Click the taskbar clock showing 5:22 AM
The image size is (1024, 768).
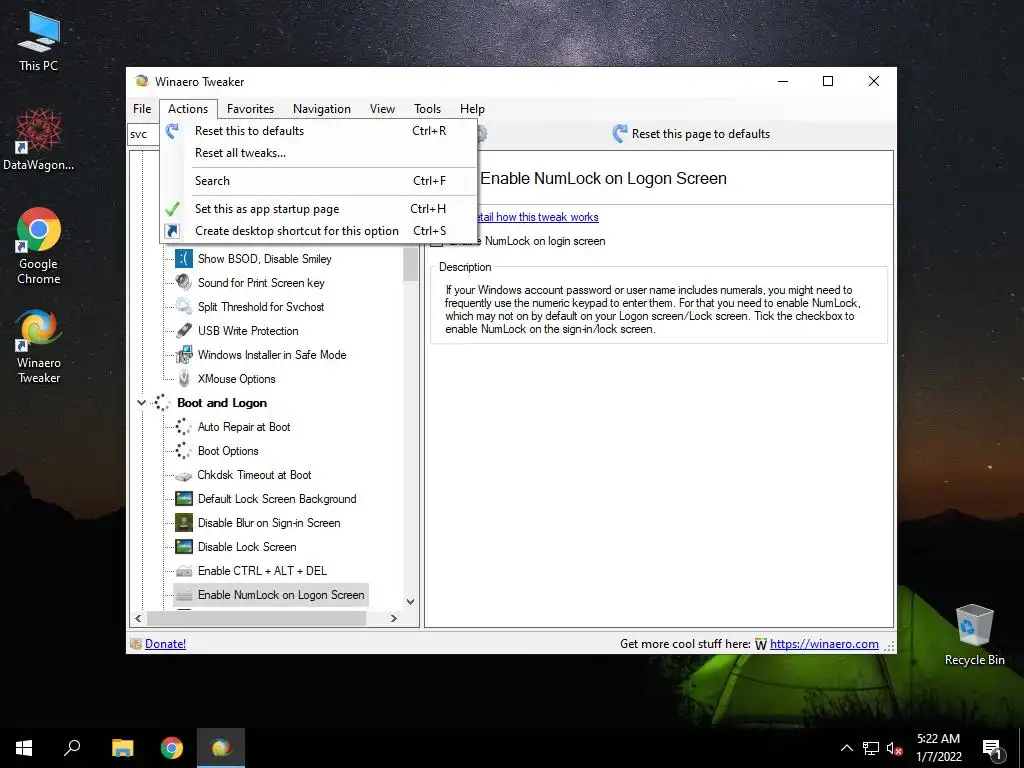[x=938, y=748]
